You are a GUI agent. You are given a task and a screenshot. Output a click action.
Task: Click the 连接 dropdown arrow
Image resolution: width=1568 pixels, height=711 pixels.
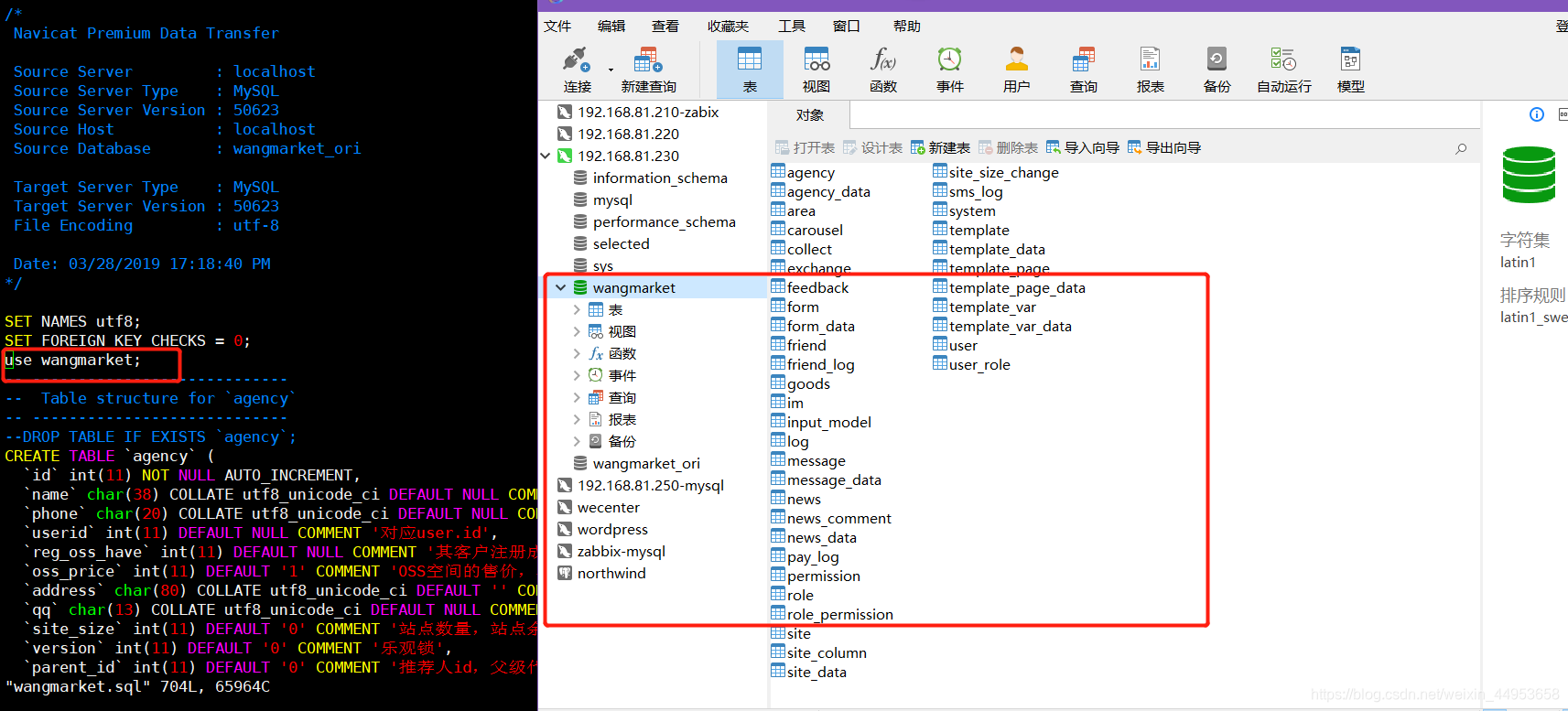[x=611, y=70]
